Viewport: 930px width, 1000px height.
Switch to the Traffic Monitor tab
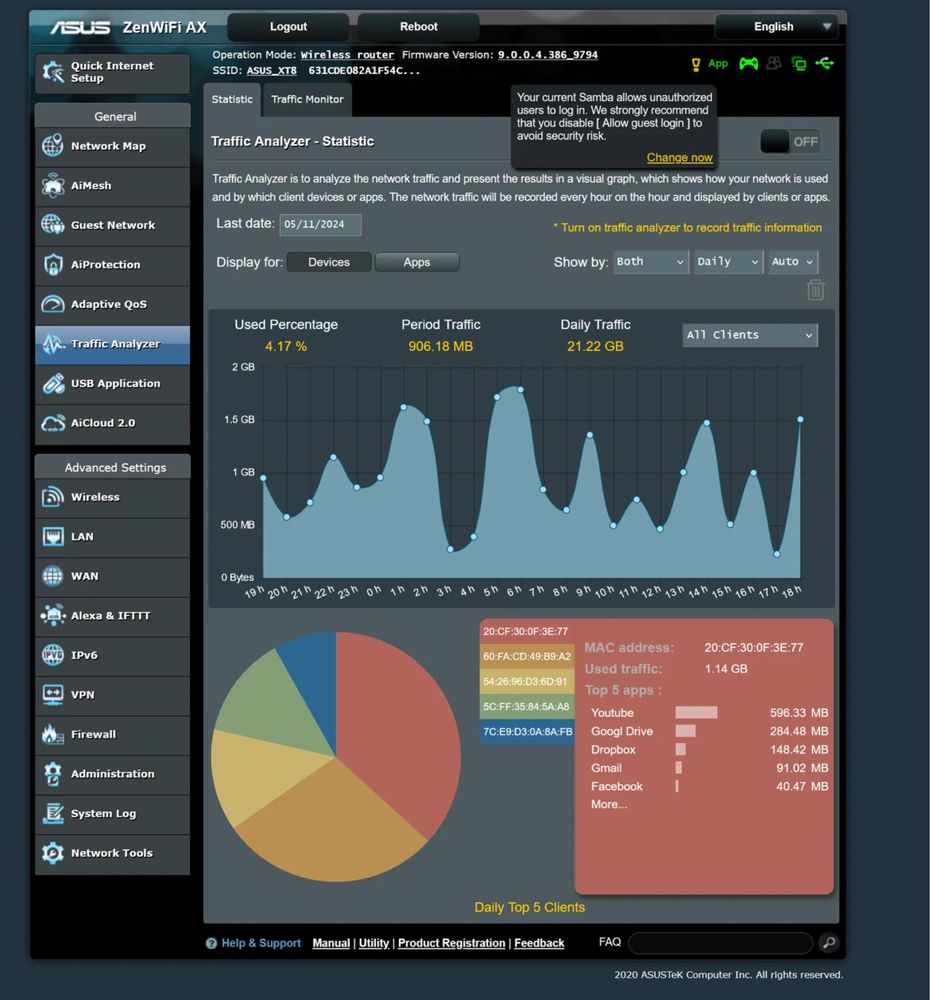[307, 99]
